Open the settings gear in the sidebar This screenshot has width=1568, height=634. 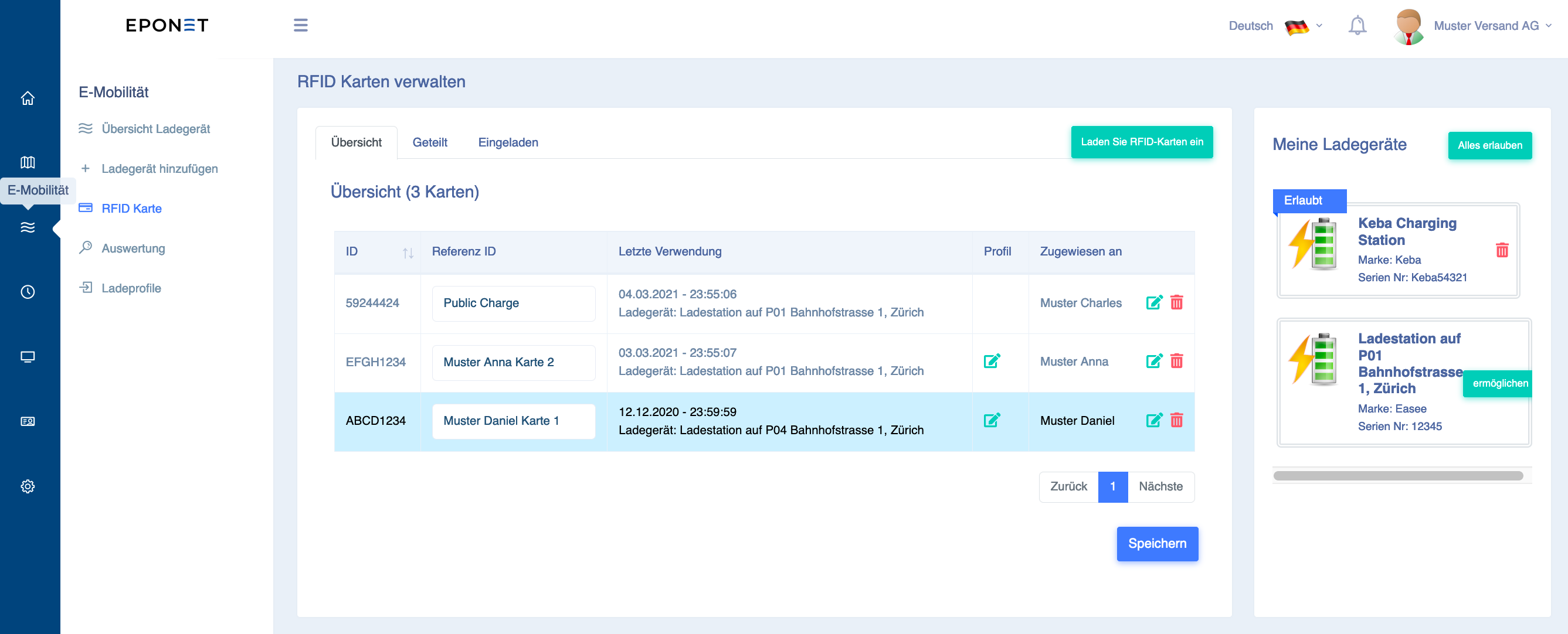point(28,486)
